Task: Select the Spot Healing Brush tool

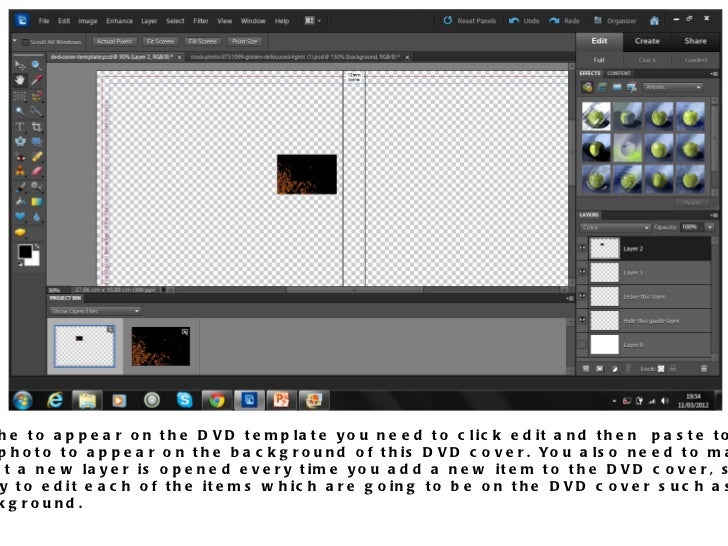Action: pyautogui.click(x=36, y=157)
